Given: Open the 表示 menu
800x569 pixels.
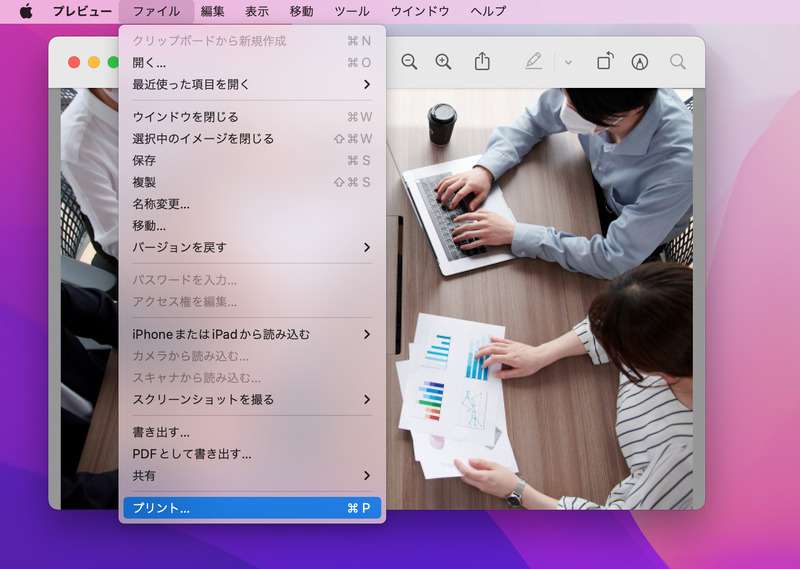Looking at the screenshot, I should tap(257, 11).
